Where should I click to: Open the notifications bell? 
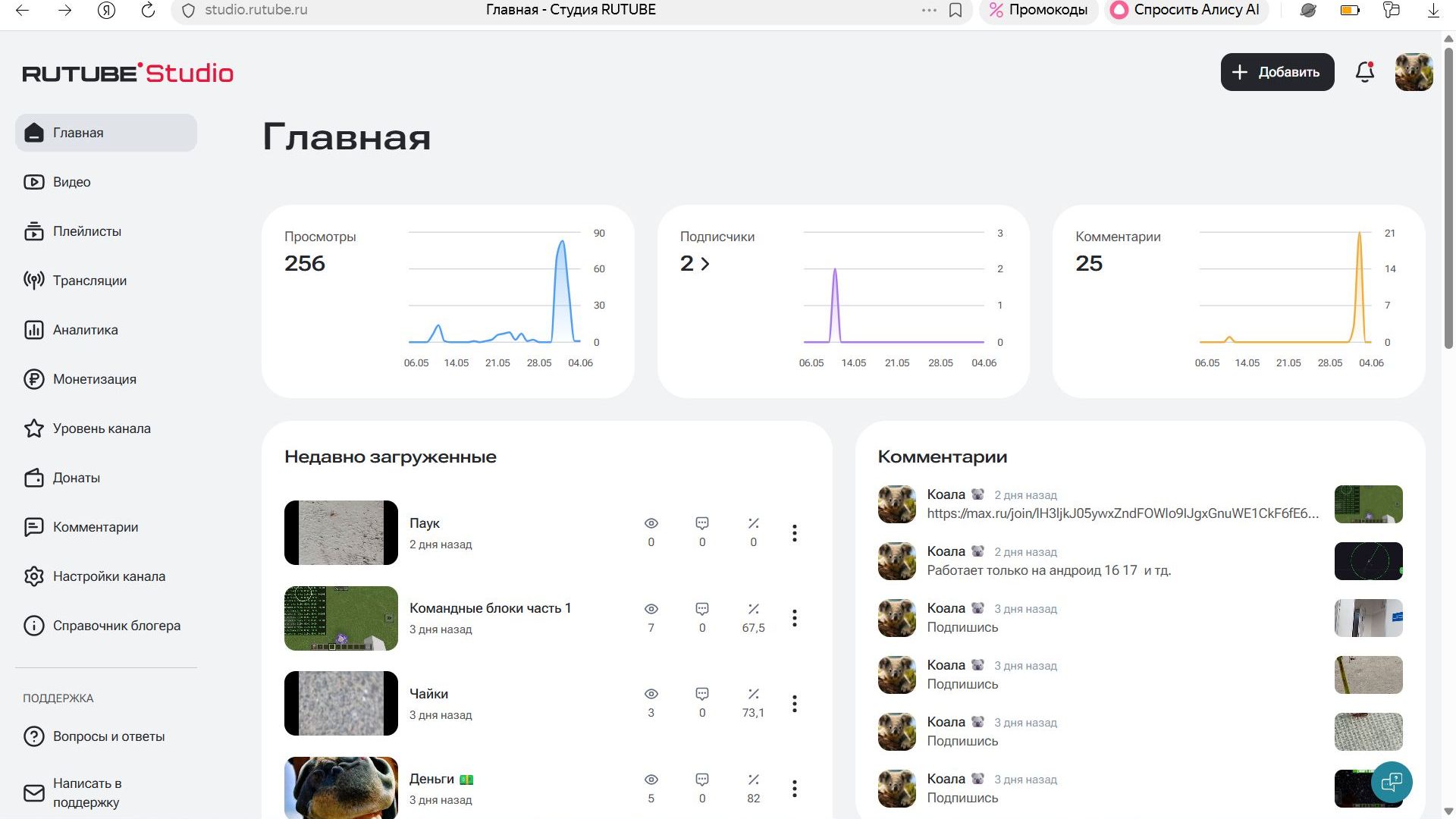(1365, 72)
